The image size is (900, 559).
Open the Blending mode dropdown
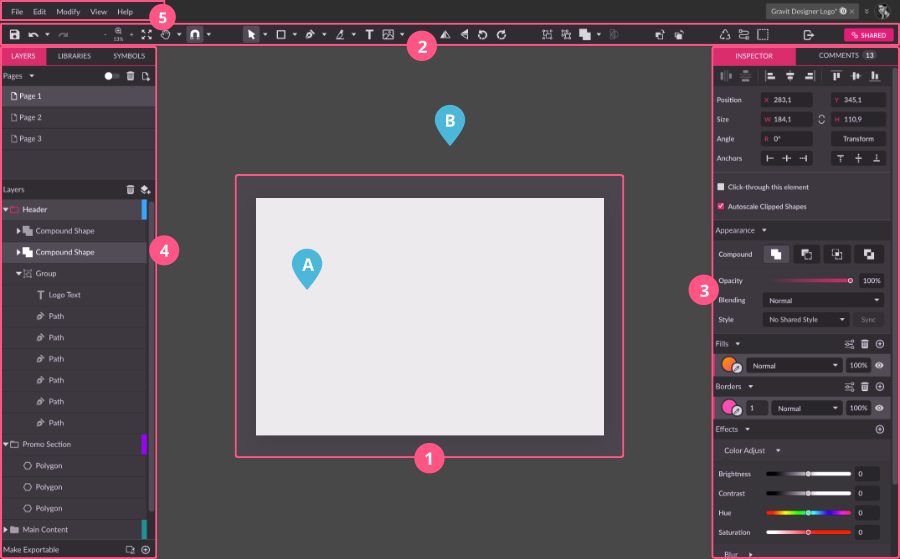coord(822,300)
